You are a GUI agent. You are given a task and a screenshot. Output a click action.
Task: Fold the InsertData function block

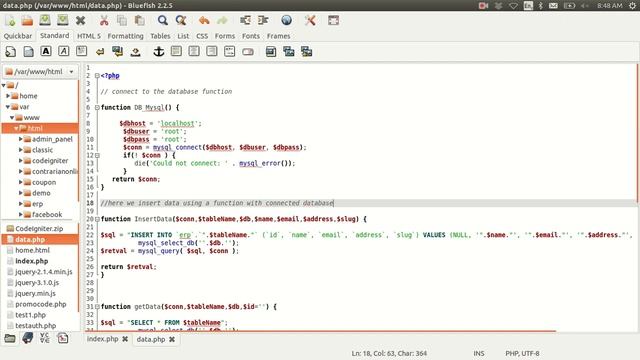[97, 219]
